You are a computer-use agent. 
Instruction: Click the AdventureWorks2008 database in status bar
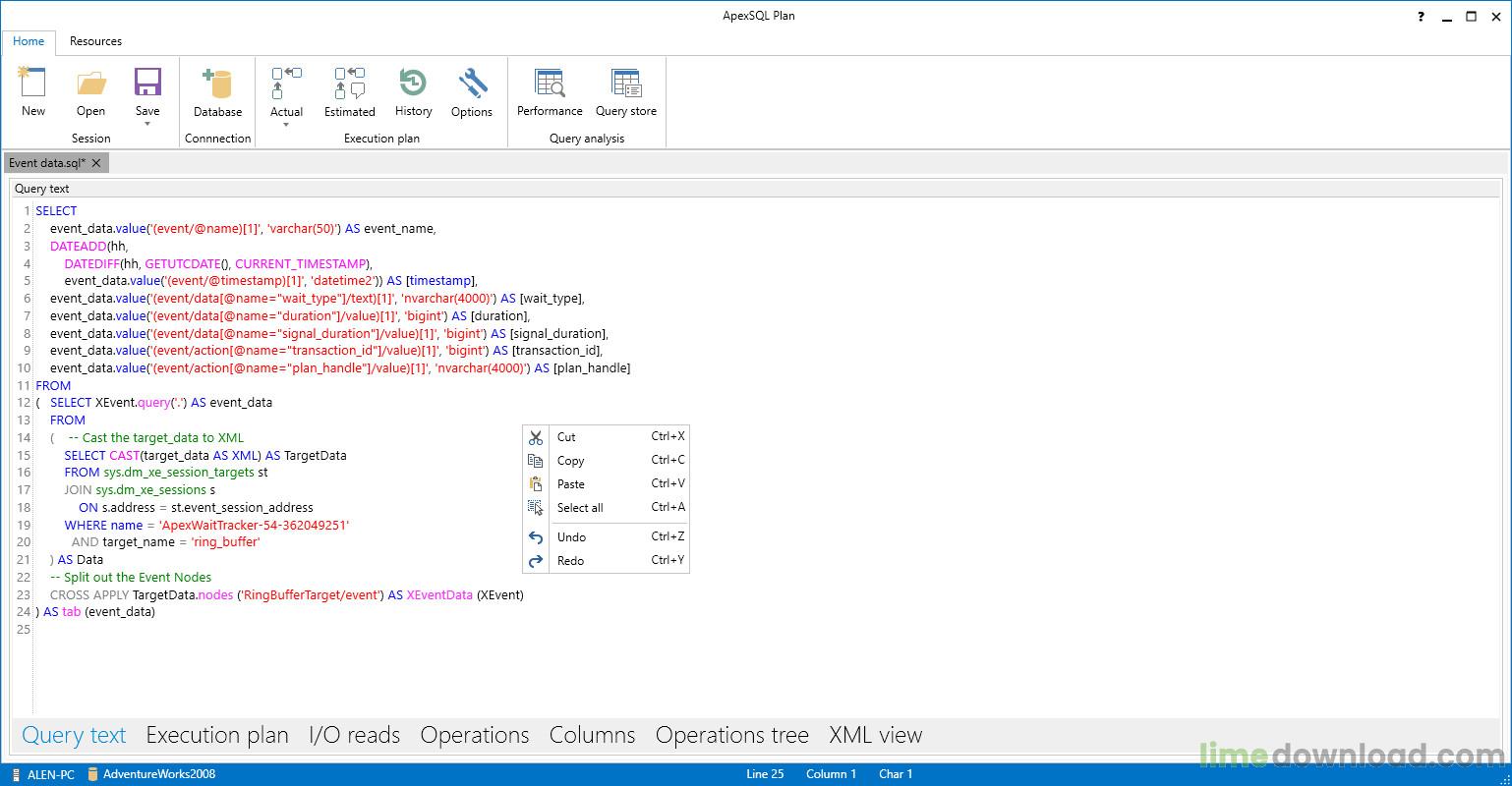pos(158,774)
